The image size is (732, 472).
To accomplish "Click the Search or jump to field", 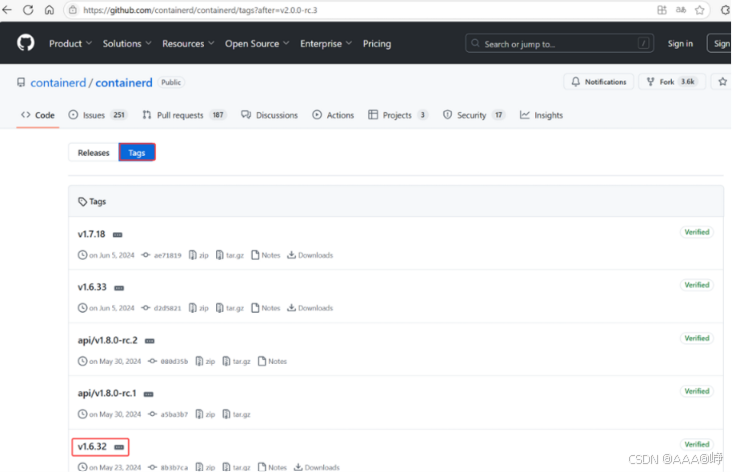I will pos(559,43).
